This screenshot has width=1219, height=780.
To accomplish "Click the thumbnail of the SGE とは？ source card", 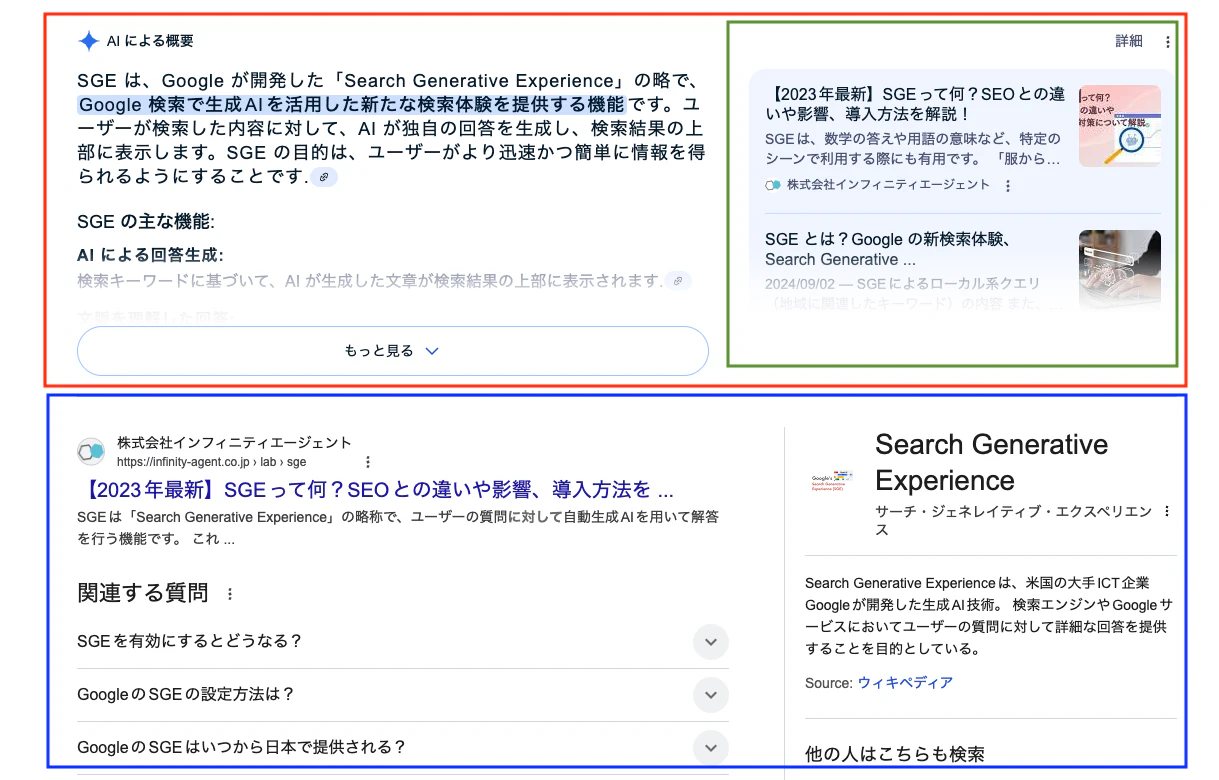I will [1120, 269].
